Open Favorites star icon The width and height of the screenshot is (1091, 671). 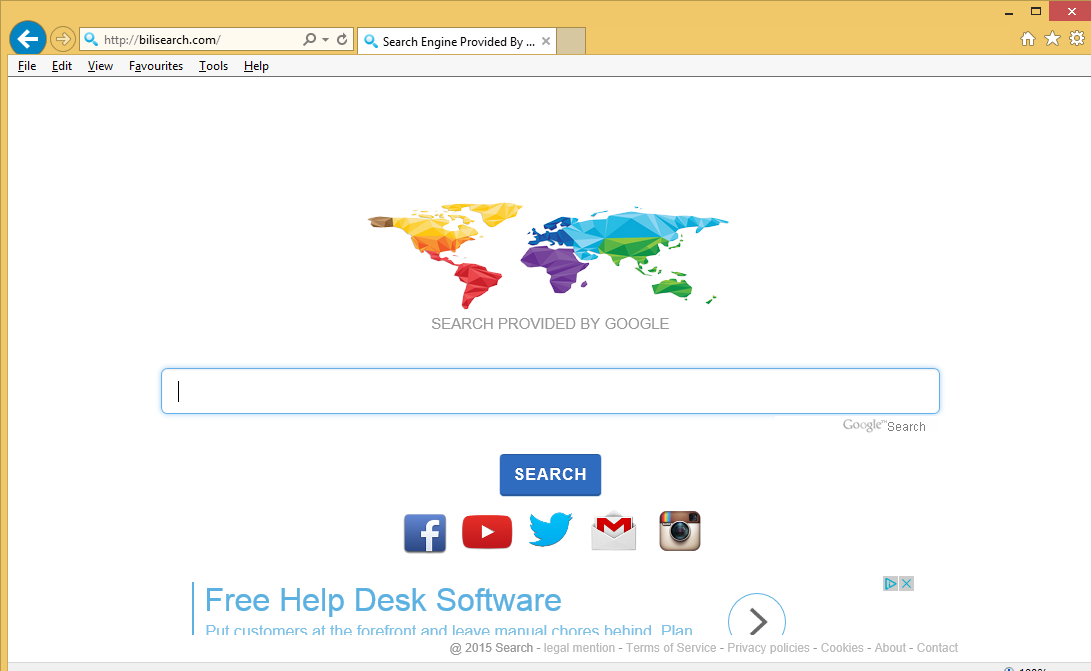click(x=1052, y=39)
